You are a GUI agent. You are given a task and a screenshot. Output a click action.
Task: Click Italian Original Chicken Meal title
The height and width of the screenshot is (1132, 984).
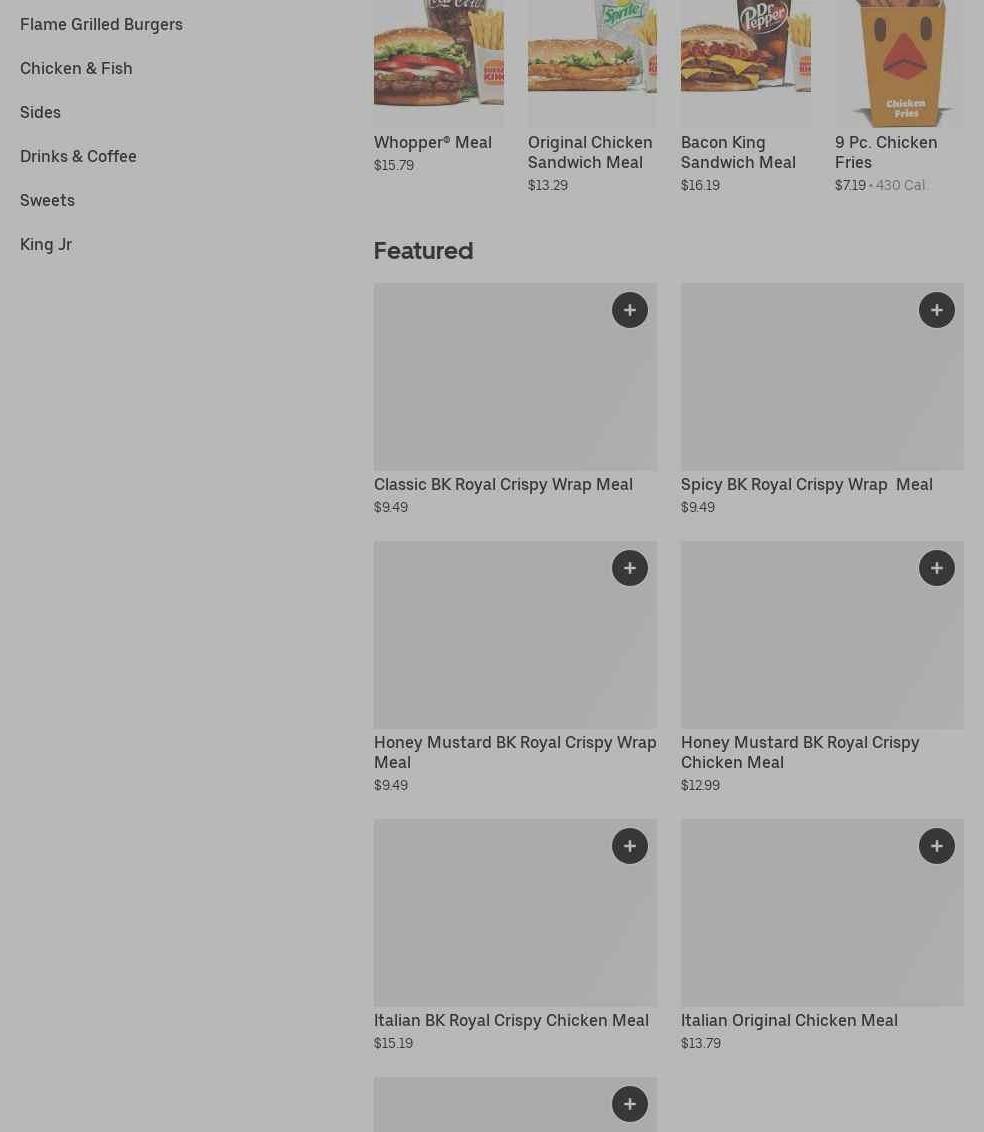(789, 1020)
